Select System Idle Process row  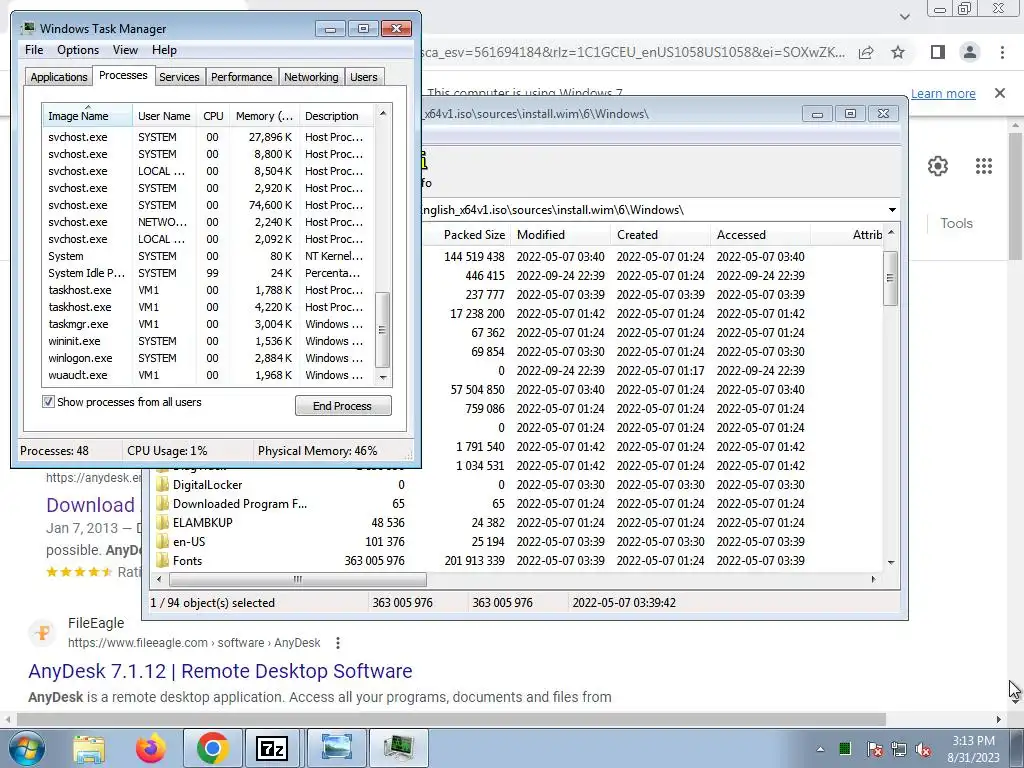pos(208,273)
